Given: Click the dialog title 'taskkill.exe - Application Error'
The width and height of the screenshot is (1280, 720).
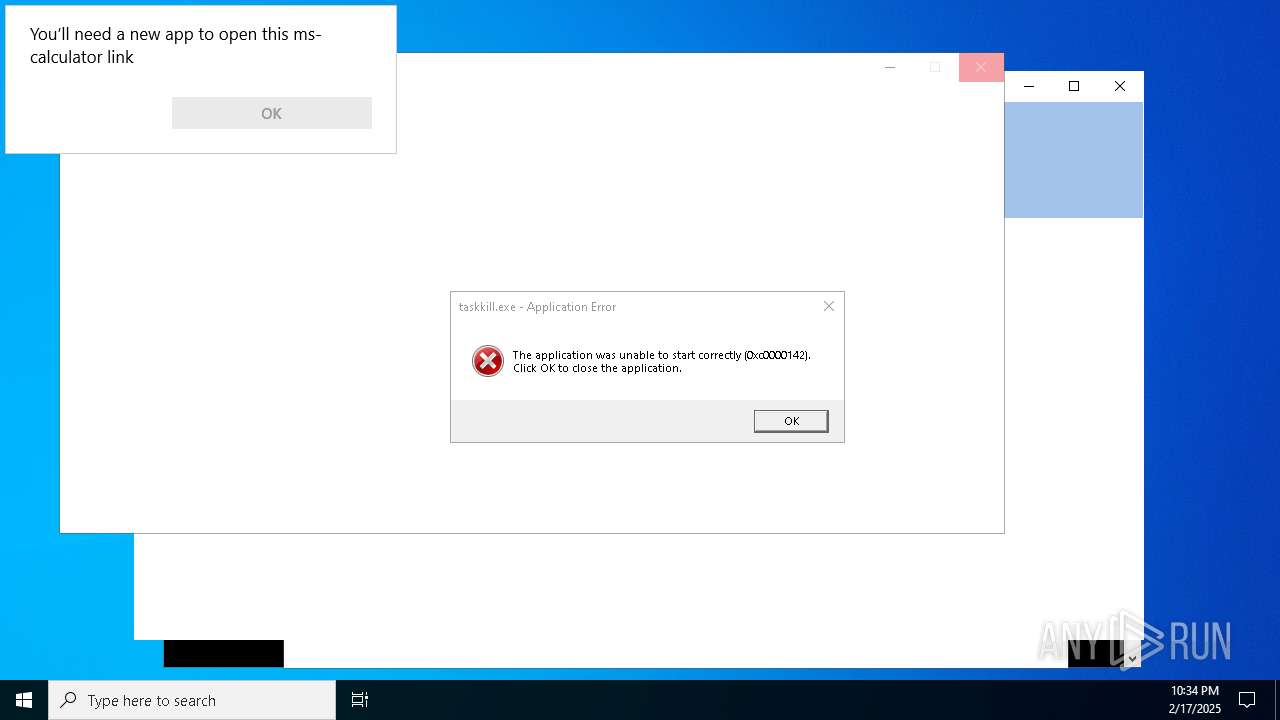Looking at the screenshot, I should pos(537,307).
